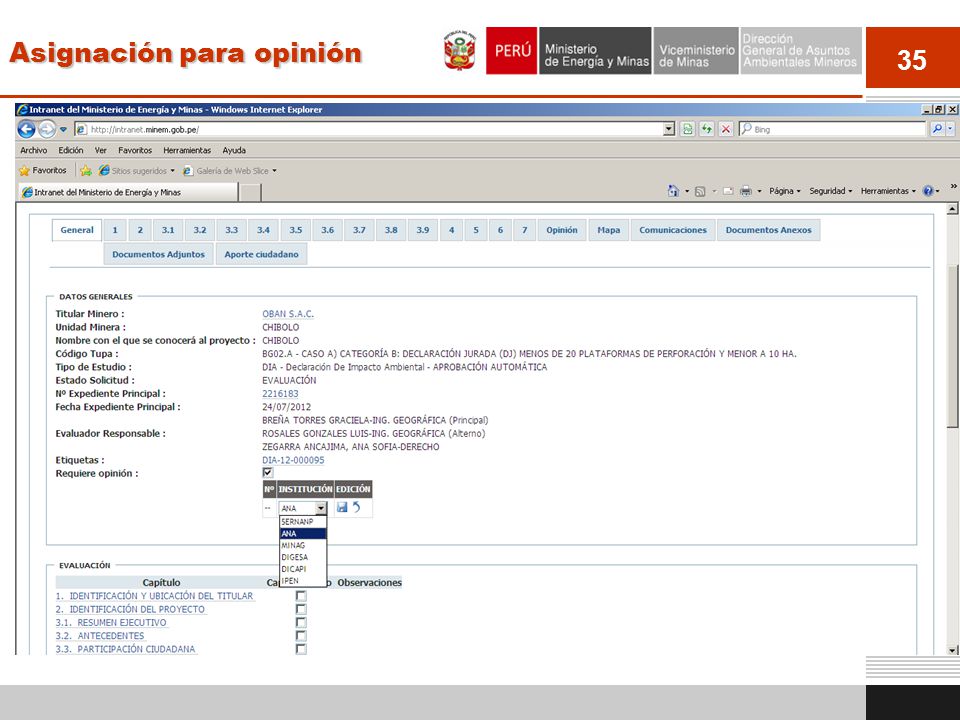Choose DICAPI from the institution list
This screenshot has height=720, width=960.
pos(303,569)
